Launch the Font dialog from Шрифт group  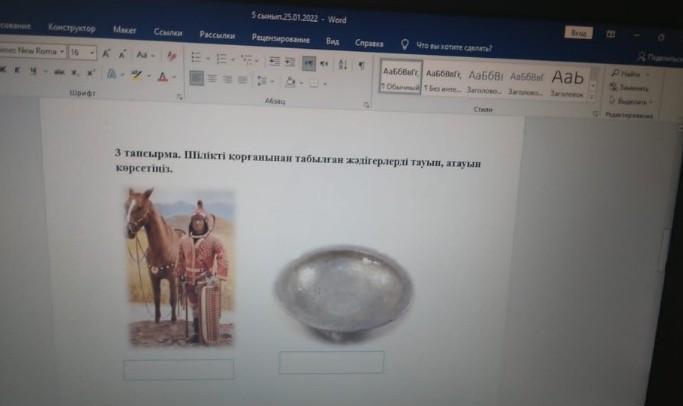pos(180,98)
